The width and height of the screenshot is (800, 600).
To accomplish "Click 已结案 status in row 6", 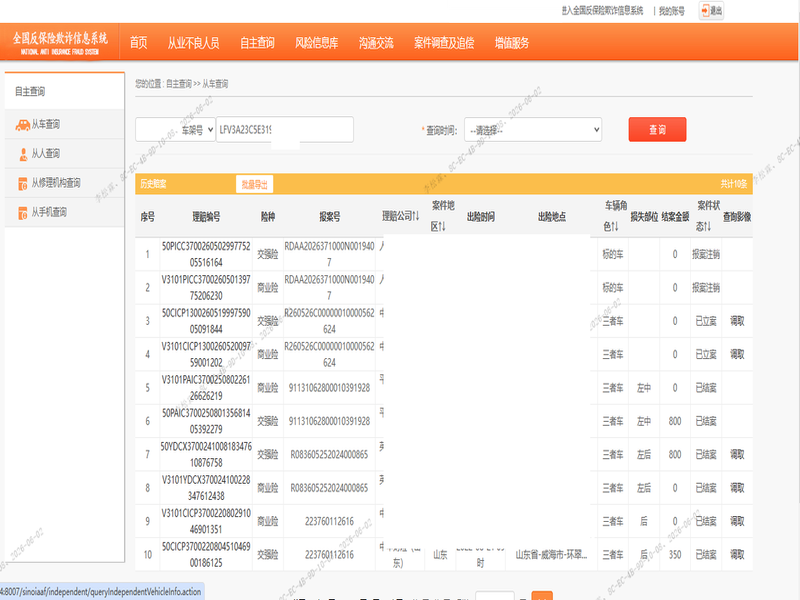I will pos(706,421).
